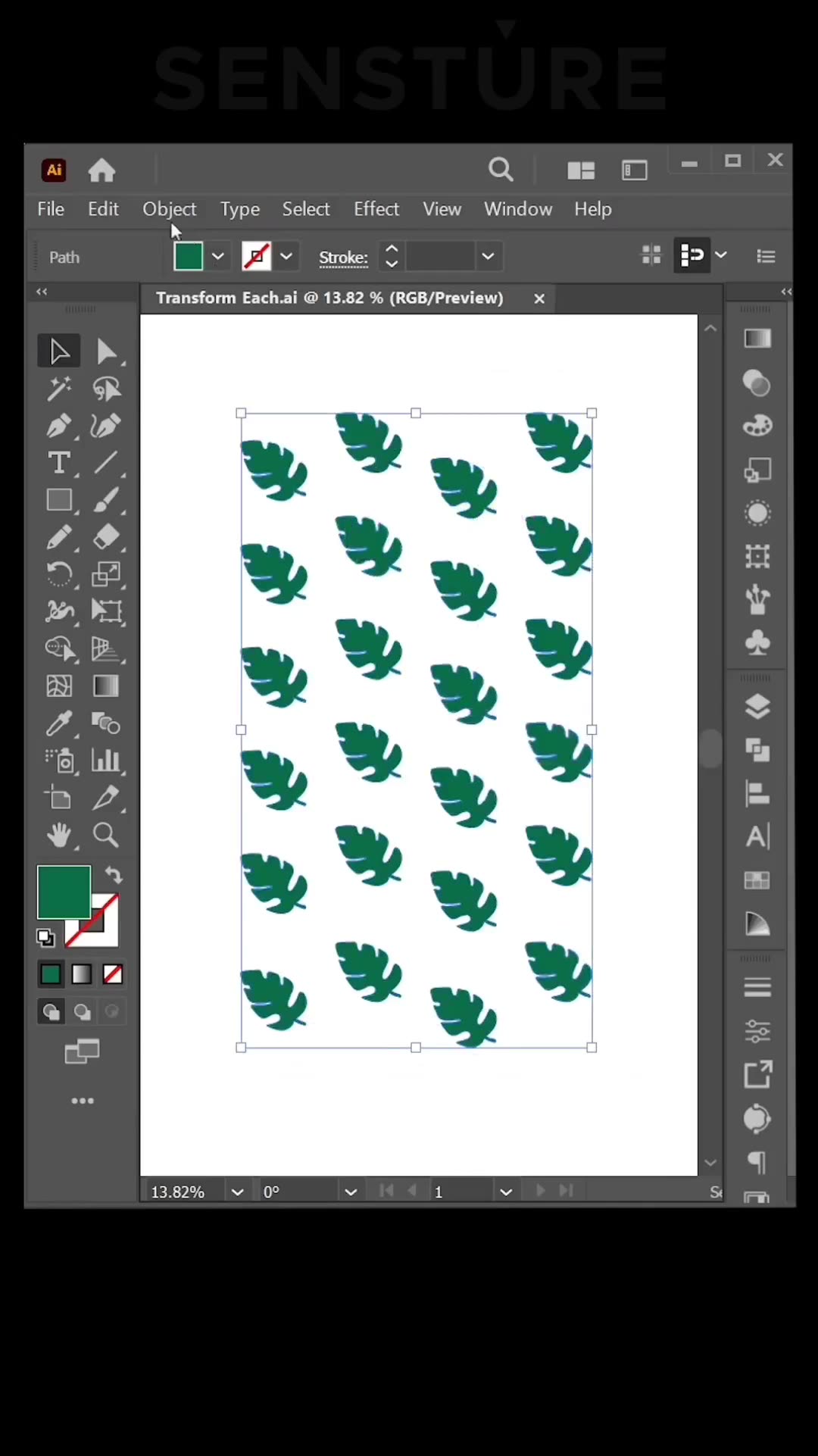
Task: Select the Line Segment tool
Action: click(x=107, y=463)
